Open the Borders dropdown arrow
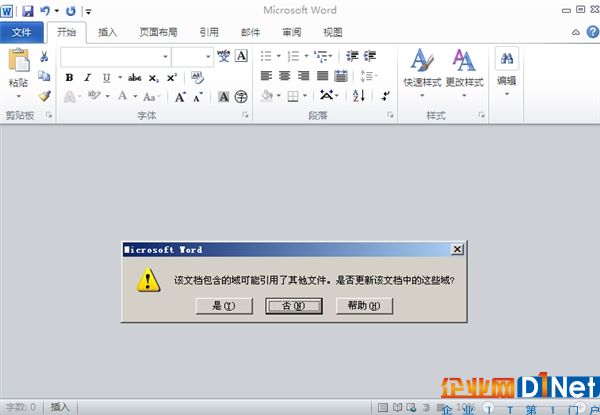The width and height of the screenshot is (600, 415). click(x=305, y=96)
